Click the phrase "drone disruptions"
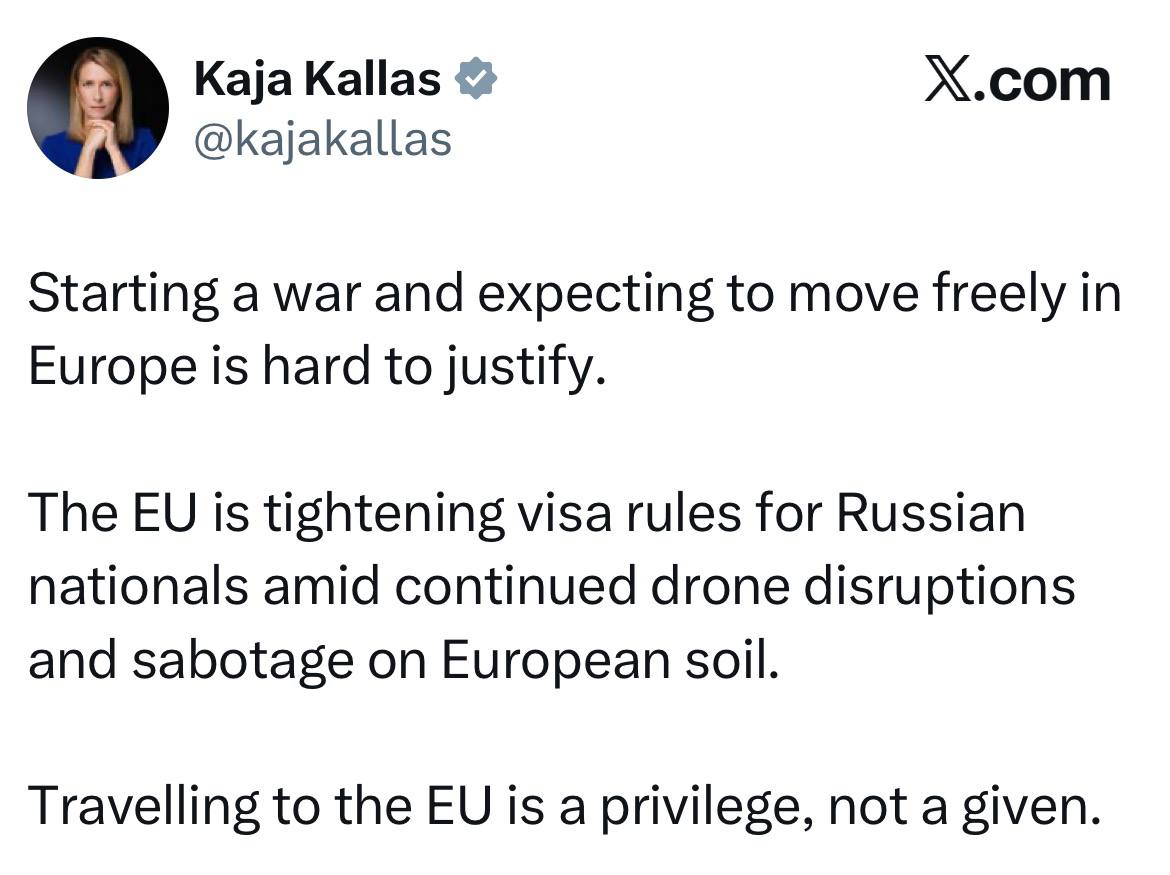 pyautogui.click(x=863, y=587)
